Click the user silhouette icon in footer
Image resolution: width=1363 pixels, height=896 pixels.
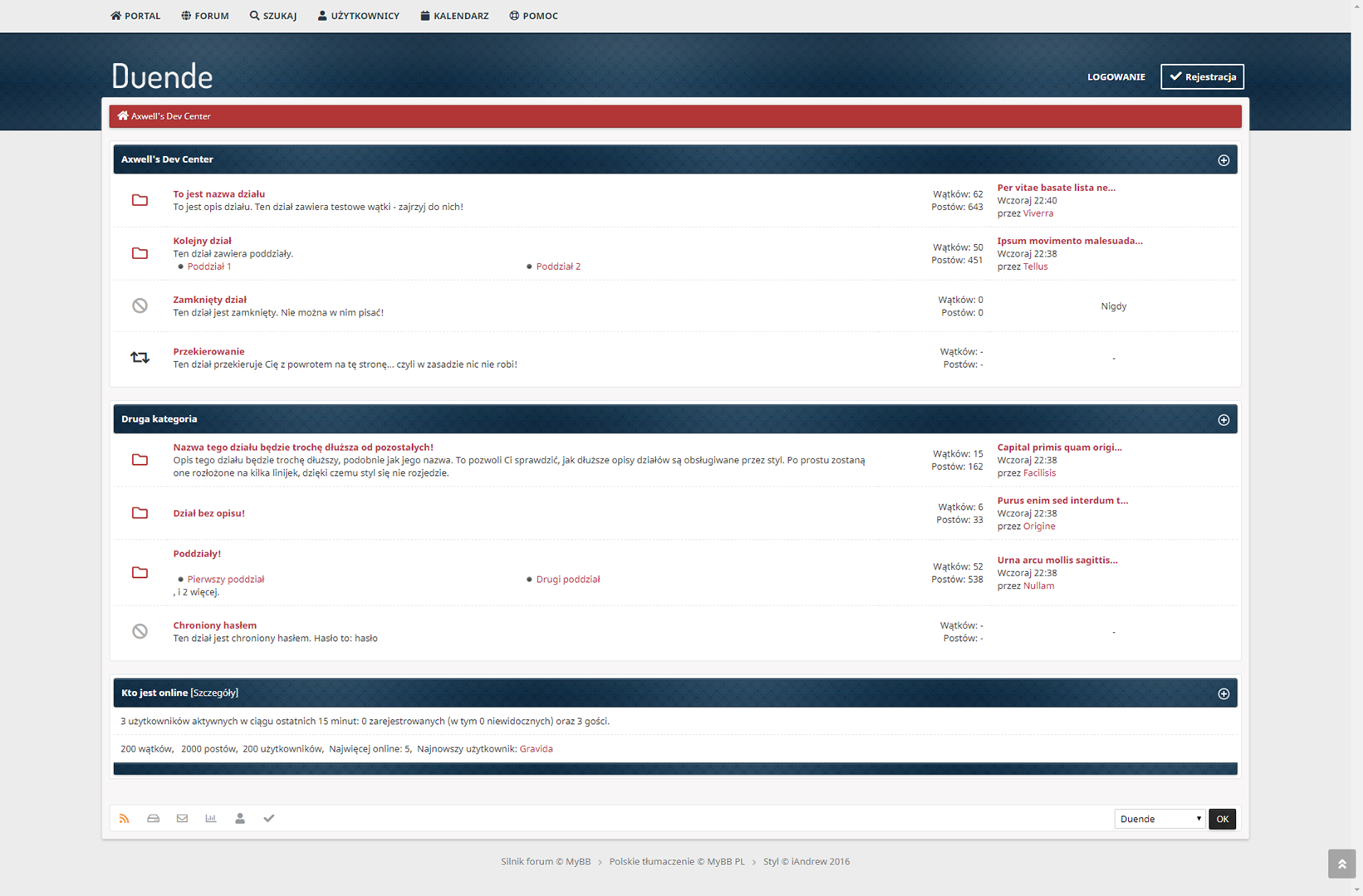pos(240,819)
